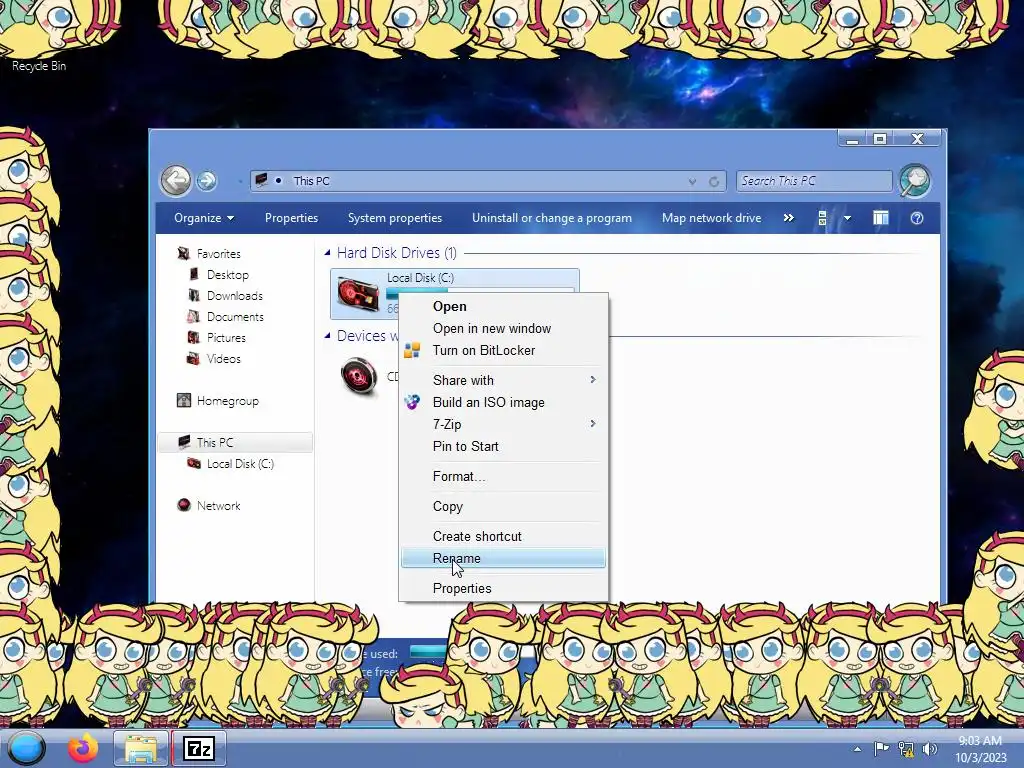Viewport: 1024px width, 768px height.
Task: Collapse the Hard Disk Drives group
Action: click(327, 253)
